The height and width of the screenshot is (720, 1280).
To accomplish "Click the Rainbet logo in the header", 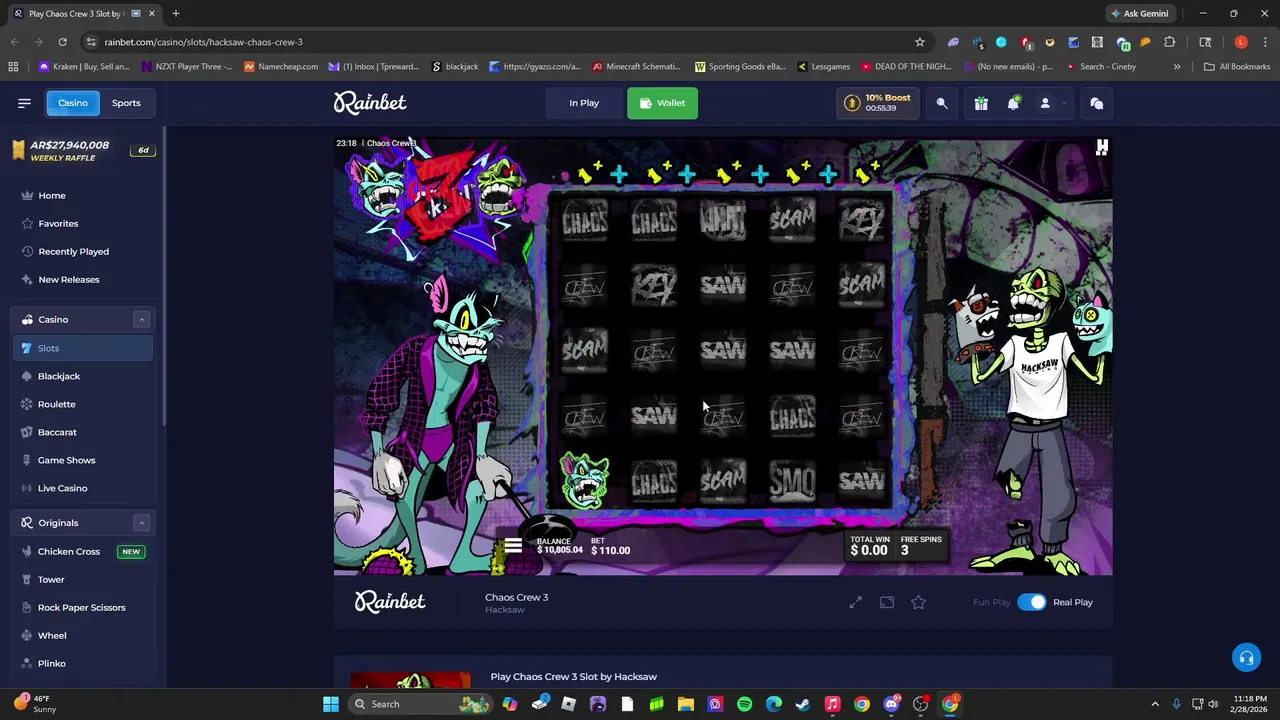I will (370, 103).
